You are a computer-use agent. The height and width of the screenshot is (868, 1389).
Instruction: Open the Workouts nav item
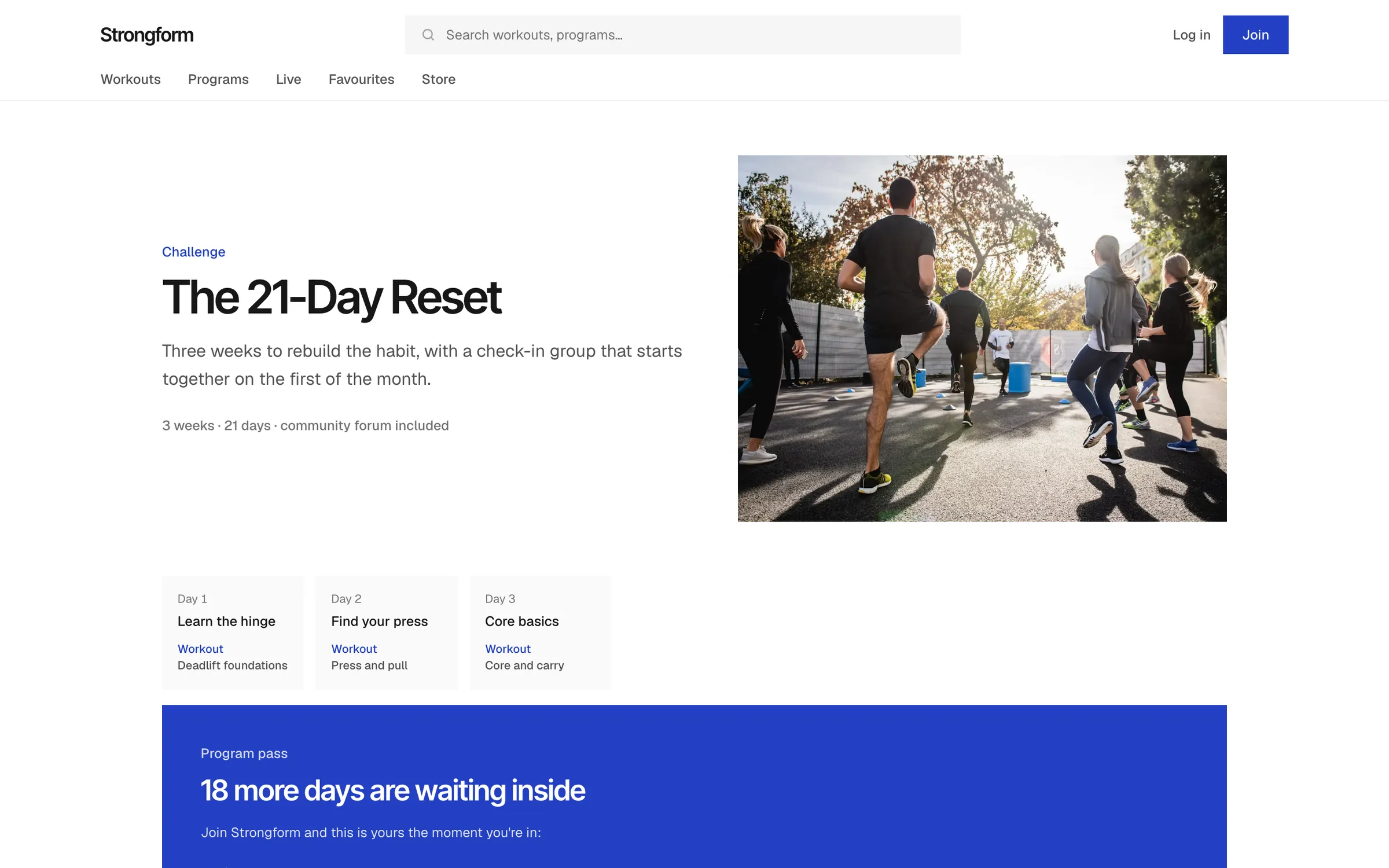click(131, 79)
